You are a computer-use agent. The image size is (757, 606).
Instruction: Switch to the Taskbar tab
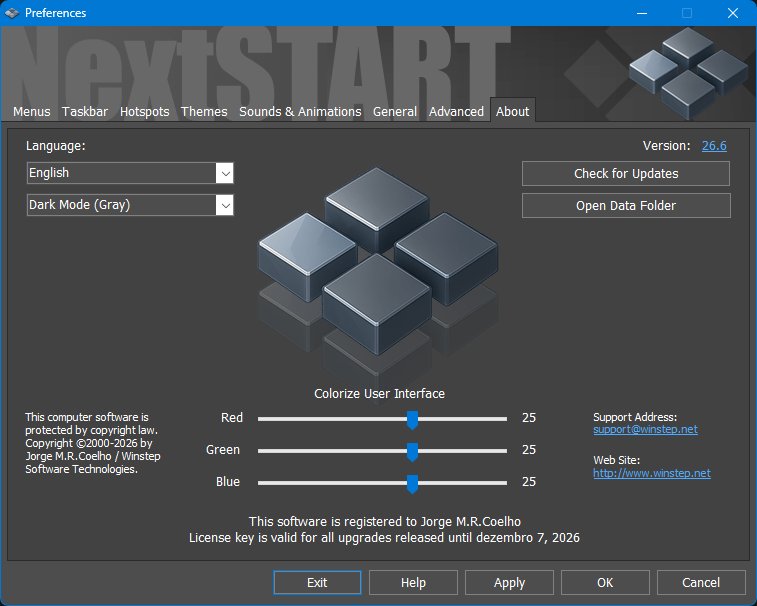coord(85,112)
